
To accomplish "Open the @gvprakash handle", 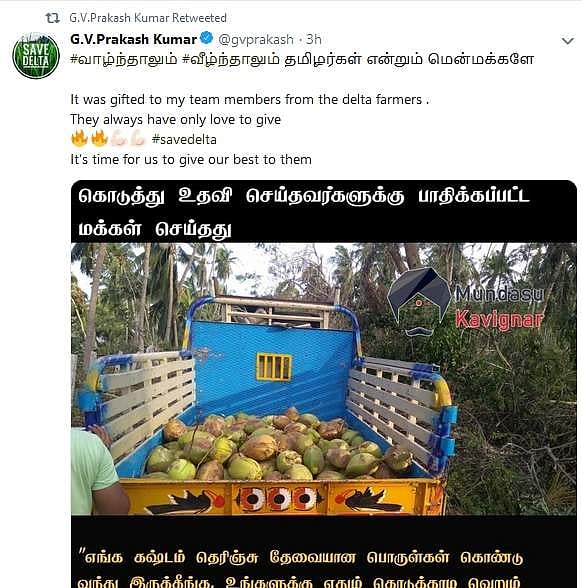I will point(256,39).
